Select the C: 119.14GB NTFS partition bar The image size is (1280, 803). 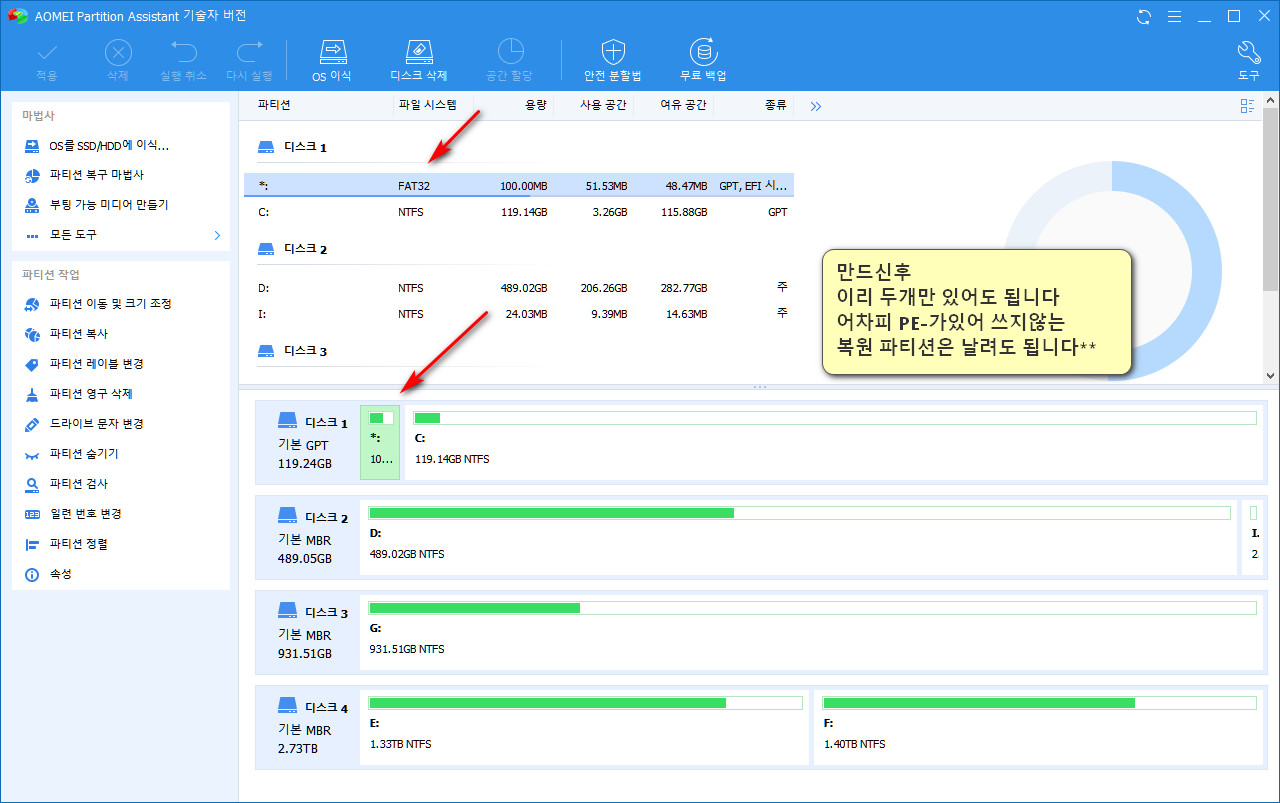pos(835,442)
